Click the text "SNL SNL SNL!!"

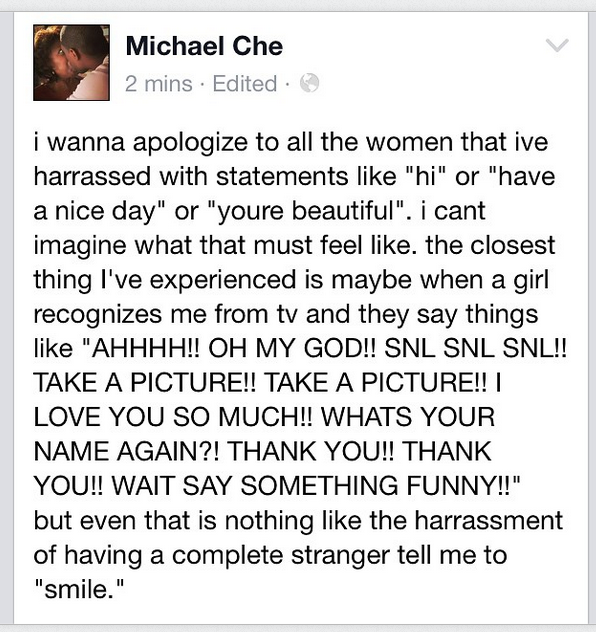click(x=476, y=348)
